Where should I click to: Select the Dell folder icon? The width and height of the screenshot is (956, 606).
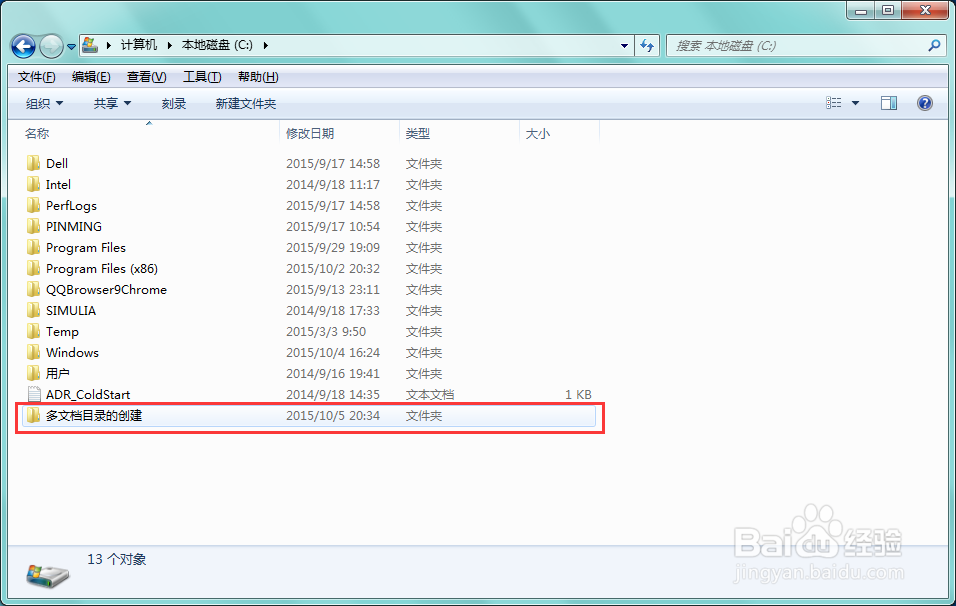[34, 163]
